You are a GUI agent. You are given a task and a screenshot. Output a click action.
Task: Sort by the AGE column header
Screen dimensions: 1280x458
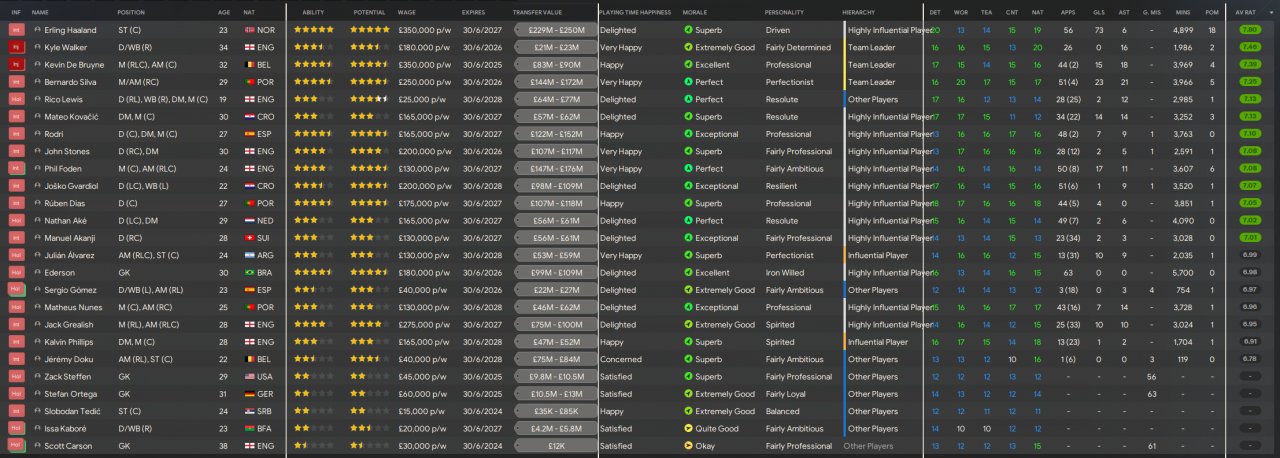[223, 11]
